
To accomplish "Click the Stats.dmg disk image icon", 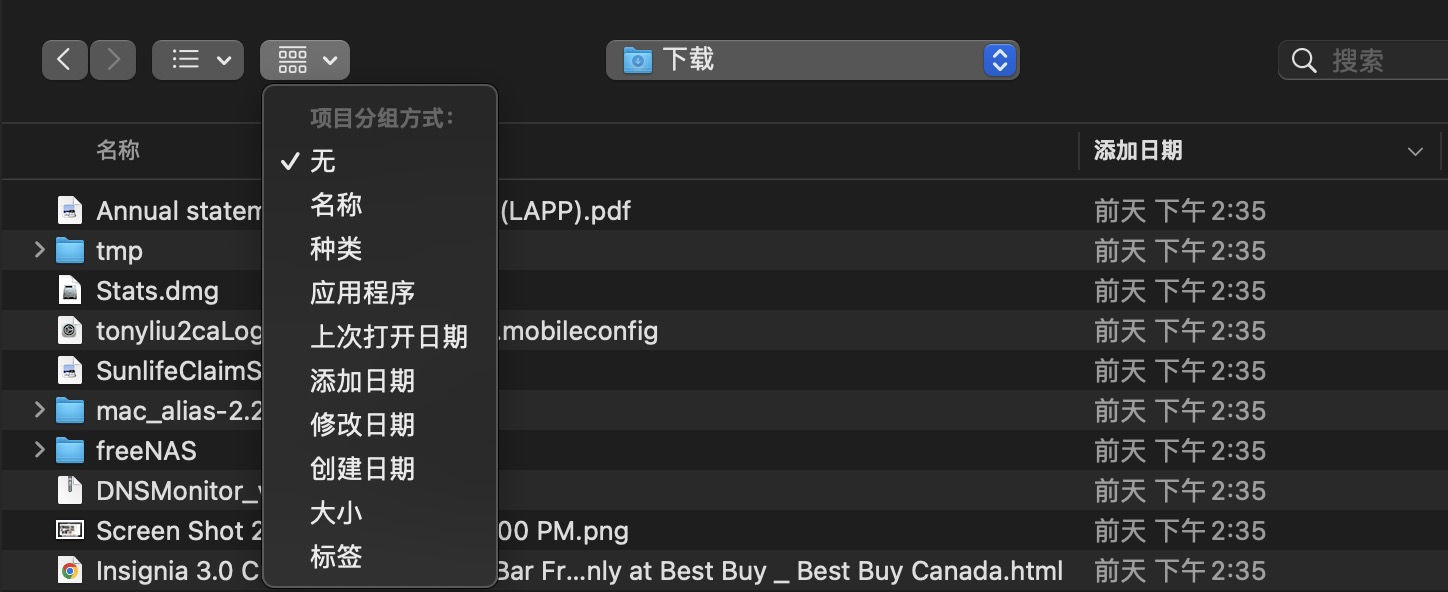I will click(70, 290).
